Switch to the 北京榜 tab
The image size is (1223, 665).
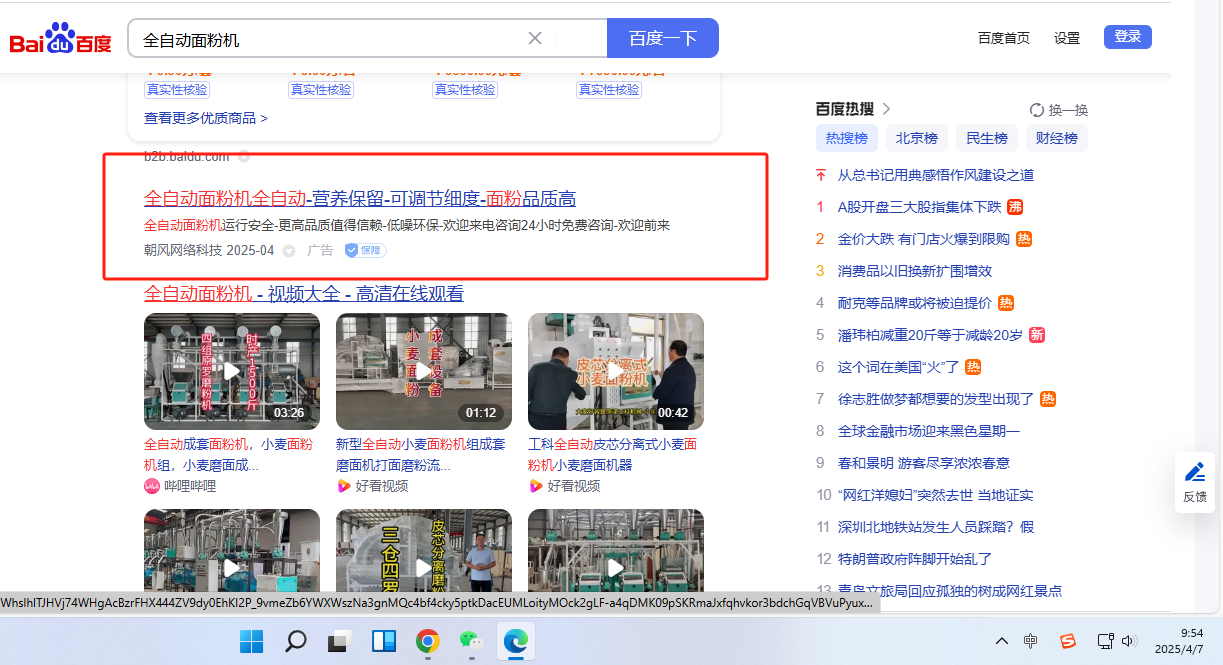click(916, 138)
